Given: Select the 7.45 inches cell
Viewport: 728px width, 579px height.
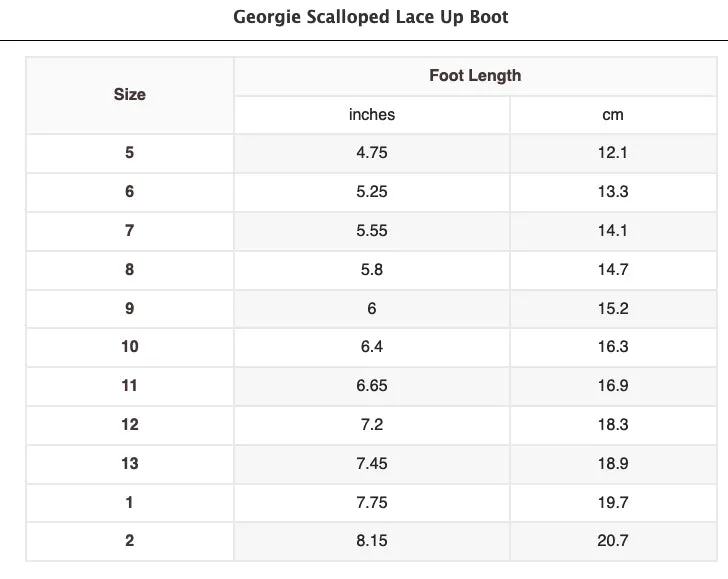Looking at the screenshot, I should pyautogui.click(x=372, y=464).
